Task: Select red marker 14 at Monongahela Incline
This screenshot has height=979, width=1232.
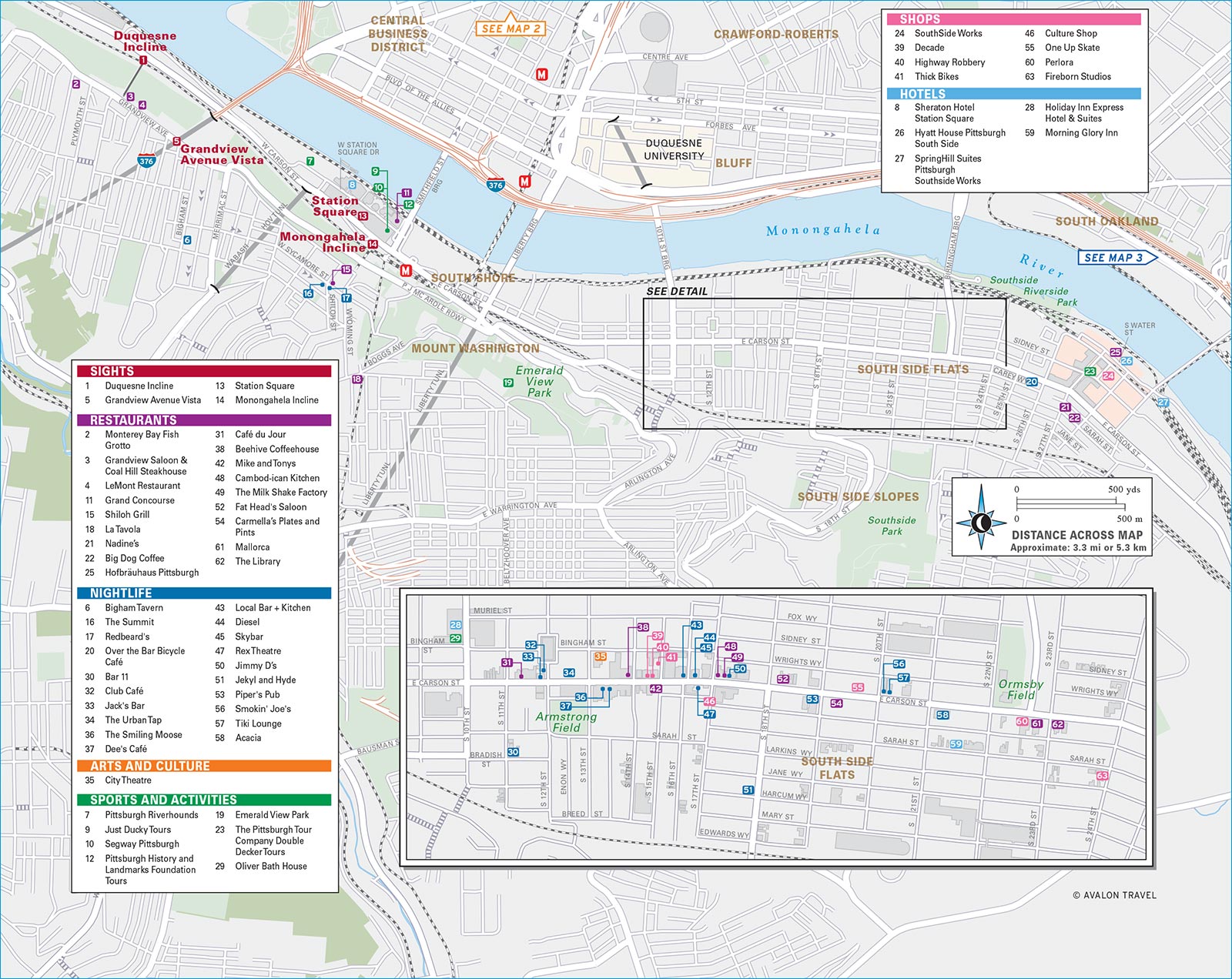Action: coord(373,244)
